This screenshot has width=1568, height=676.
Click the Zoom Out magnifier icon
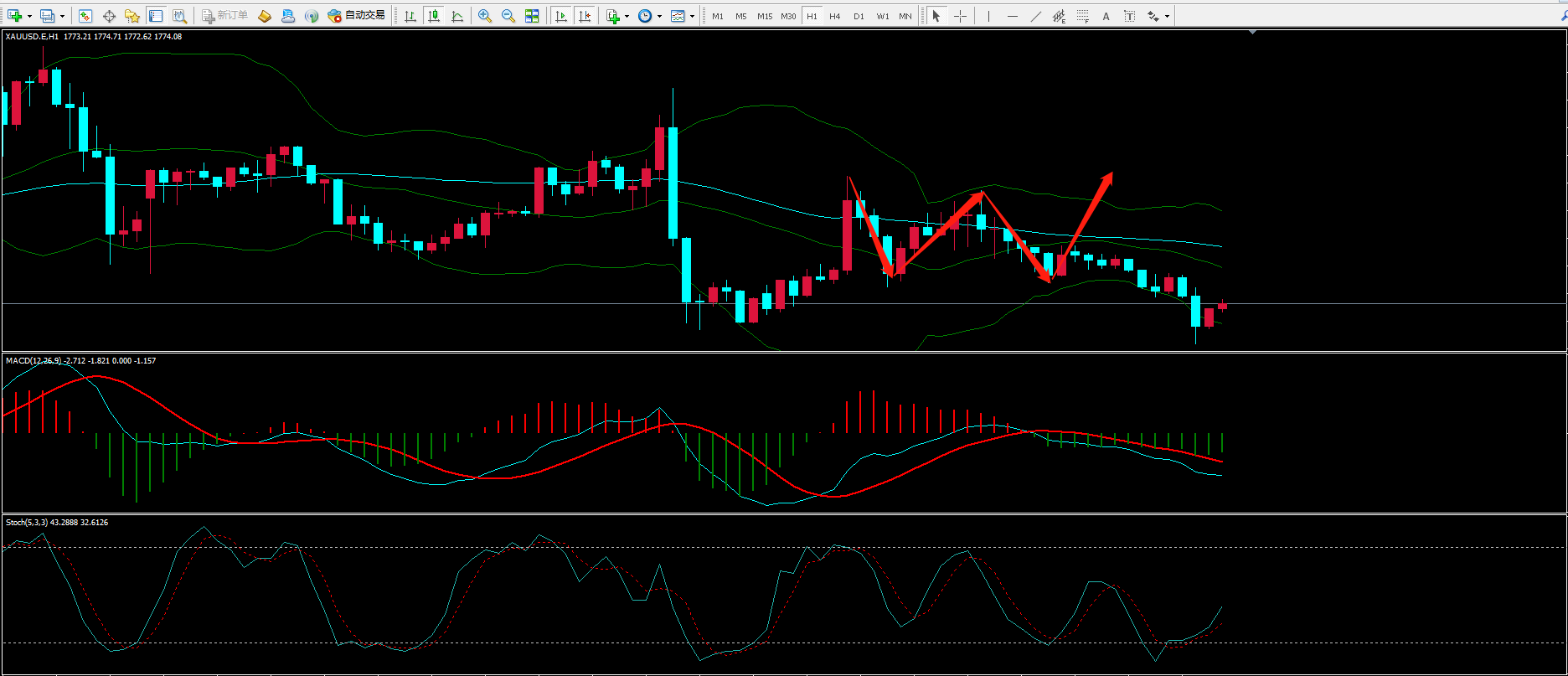coord(508,16)
